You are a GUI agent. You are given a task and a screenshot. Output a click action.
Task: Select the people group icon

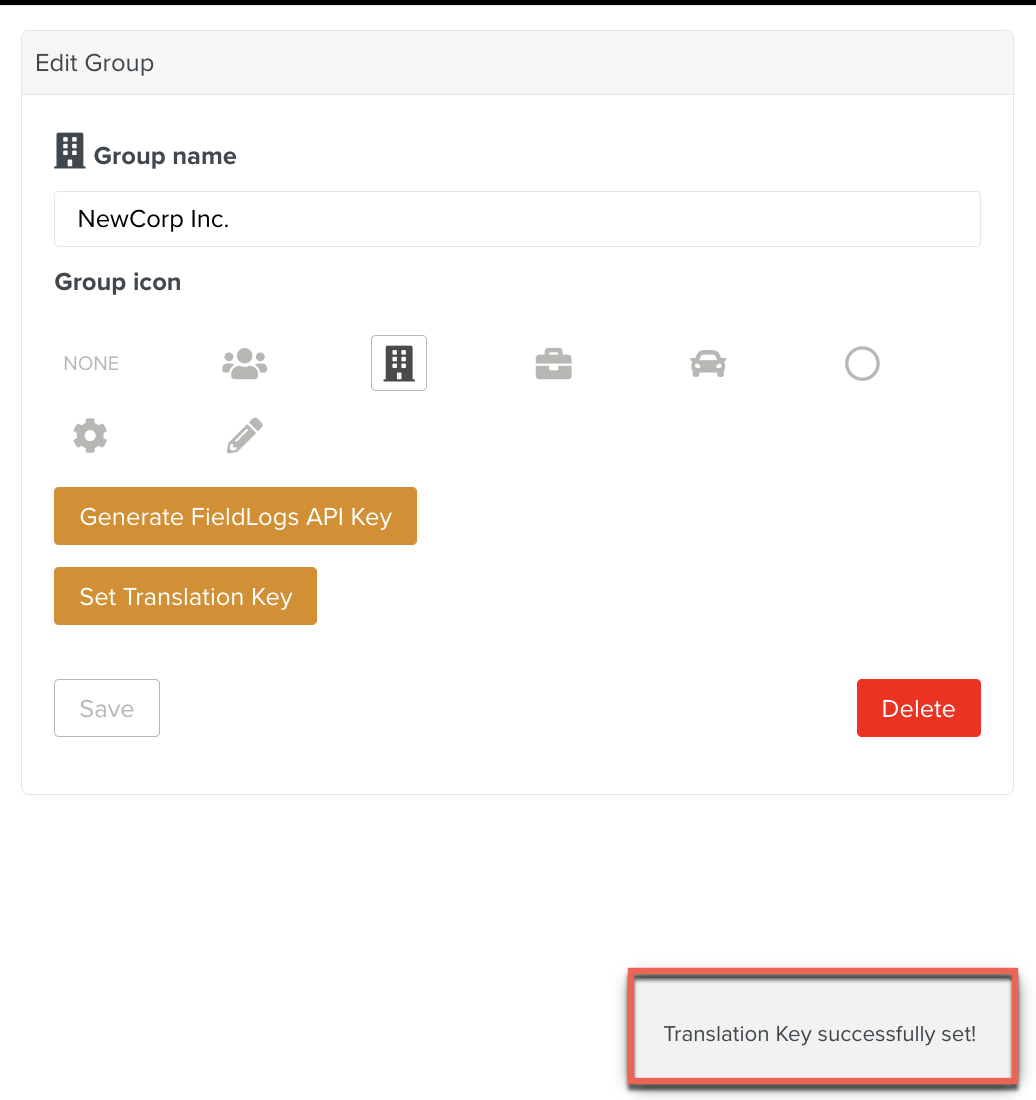click(244, 364)
